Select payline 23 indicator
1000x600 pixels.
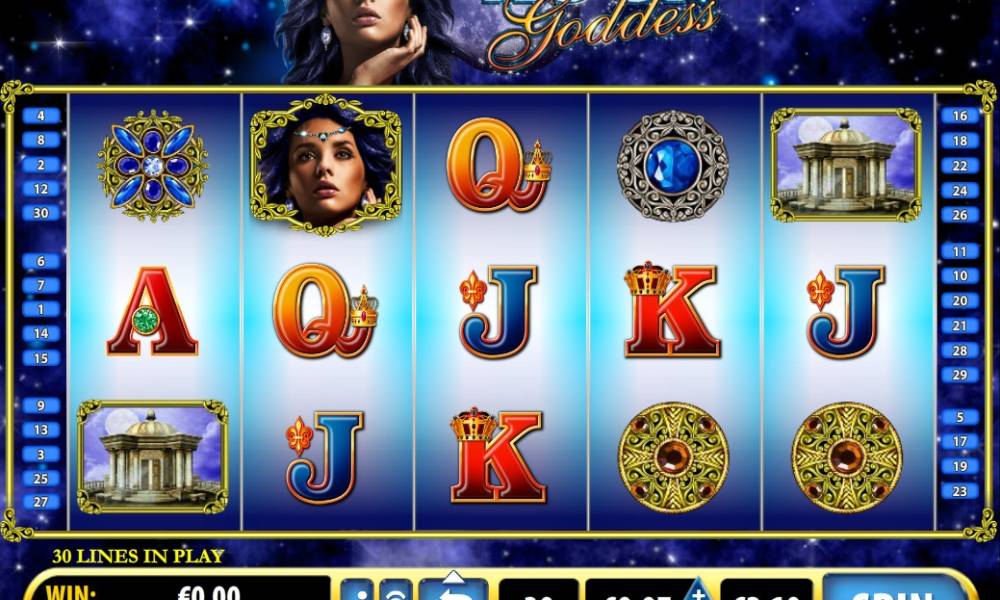[960, 491]
